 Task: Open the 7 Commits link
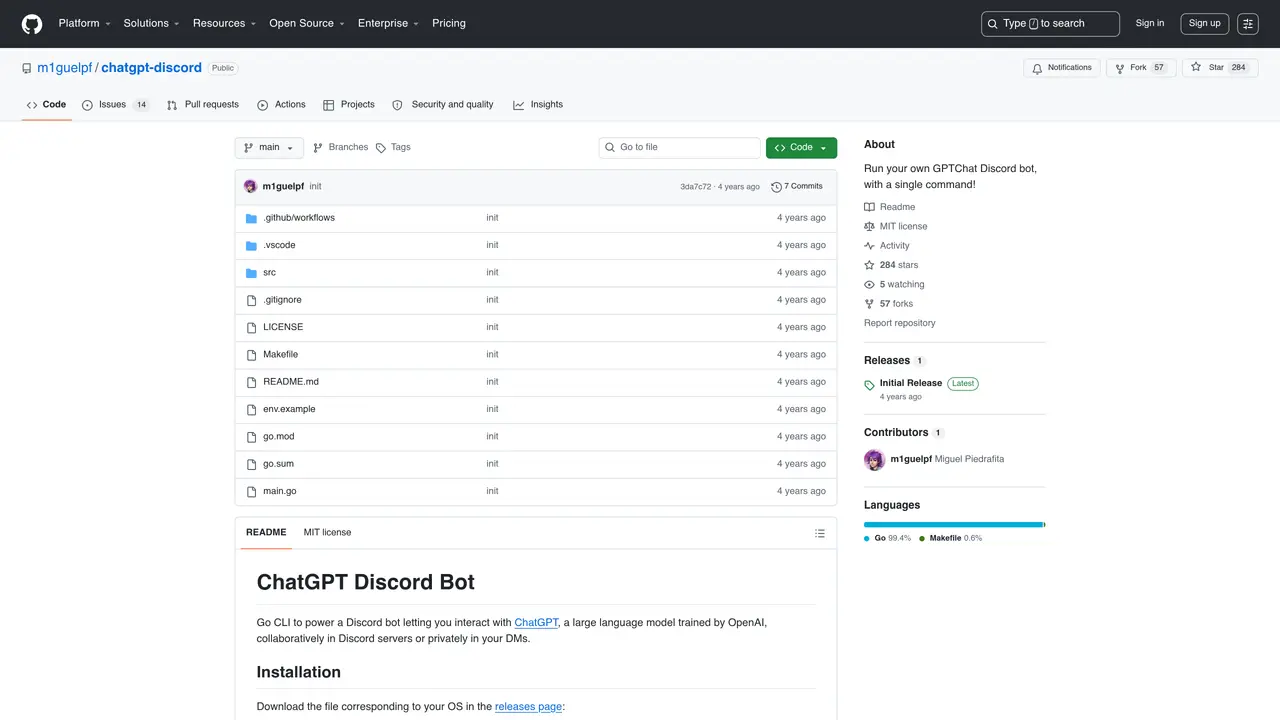point(797,187)
